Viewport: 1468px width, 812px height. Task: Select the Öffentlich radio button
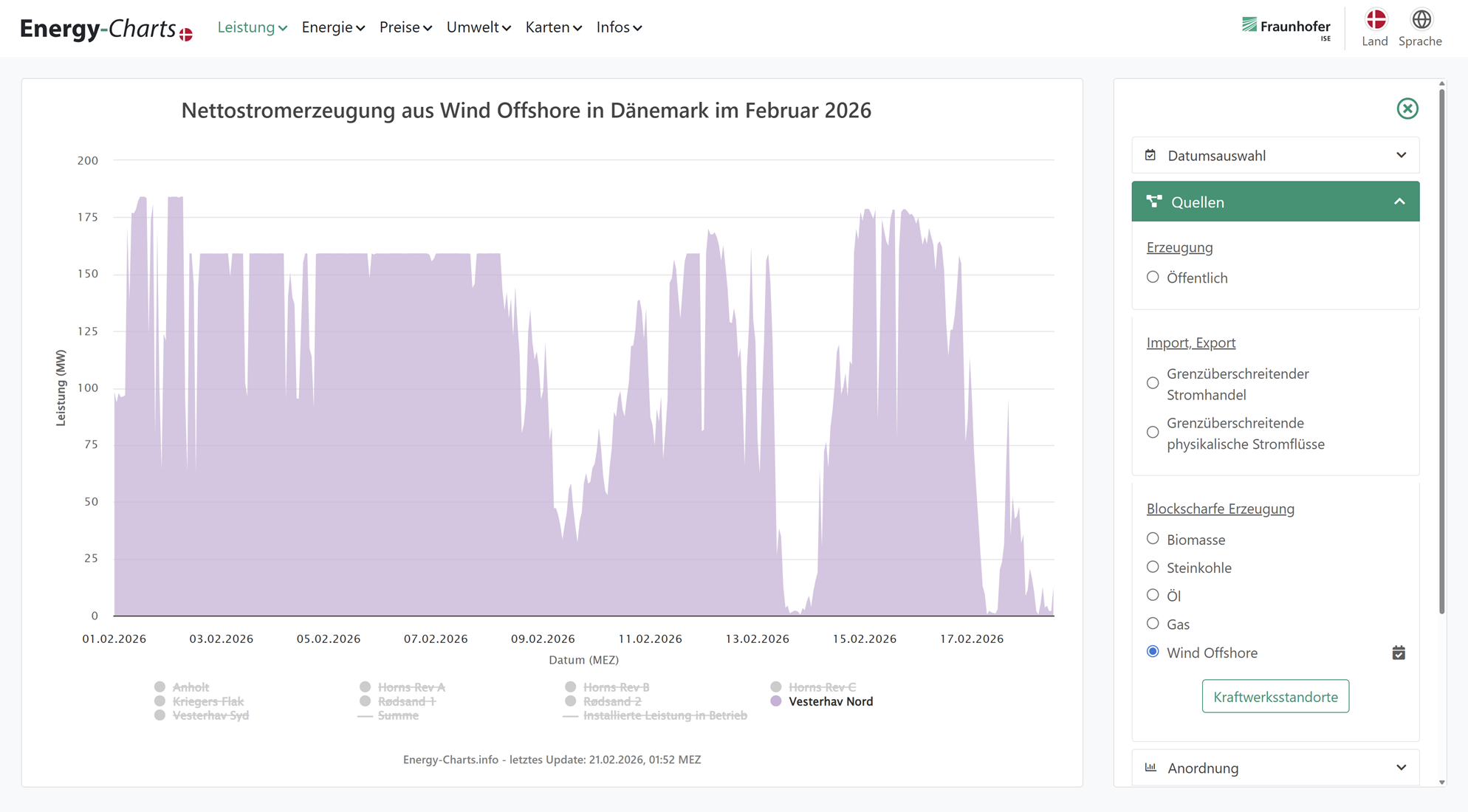tap(1153, 278)
